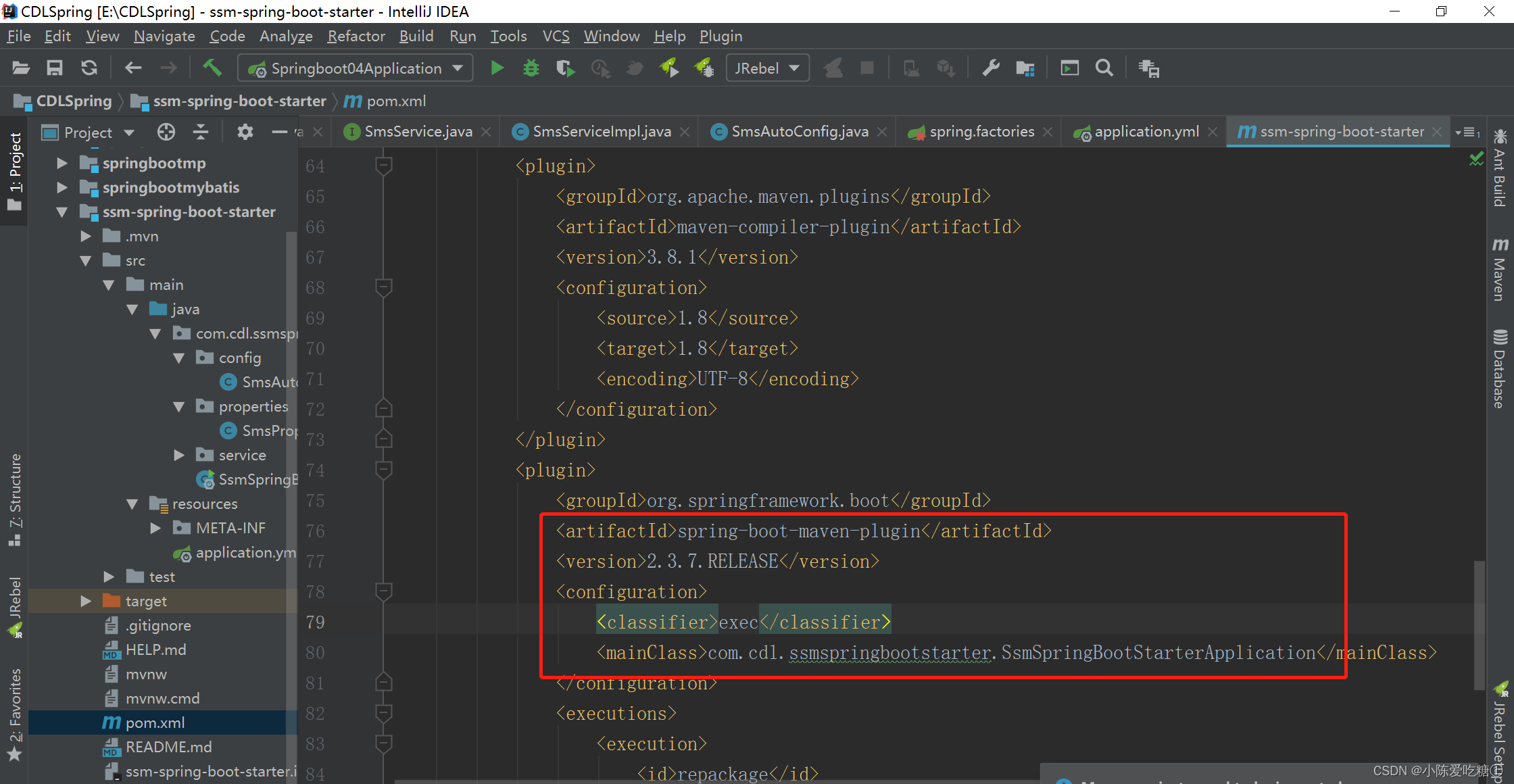This screenshot has width=1514, height=784.
Task: Switch to SmsAutoConfig.java tab
Action: pyautogui.click(x=799, y=132)
